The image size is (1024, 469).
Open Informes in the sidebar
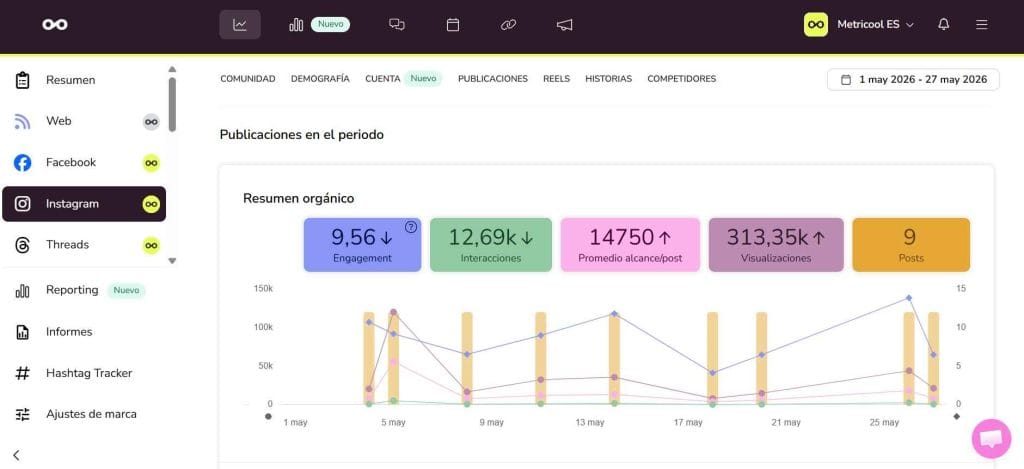[x=84, y=332]
